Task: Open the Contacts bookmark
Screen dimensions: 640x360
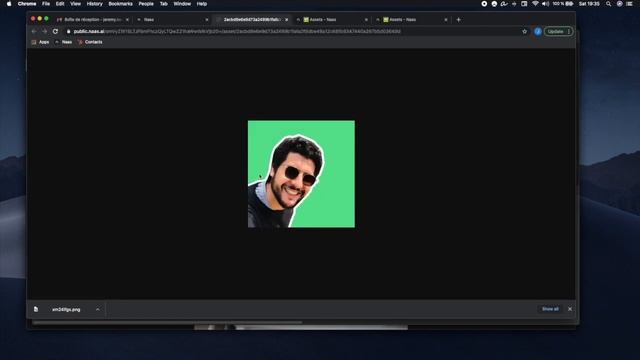Action: [90, 42]
